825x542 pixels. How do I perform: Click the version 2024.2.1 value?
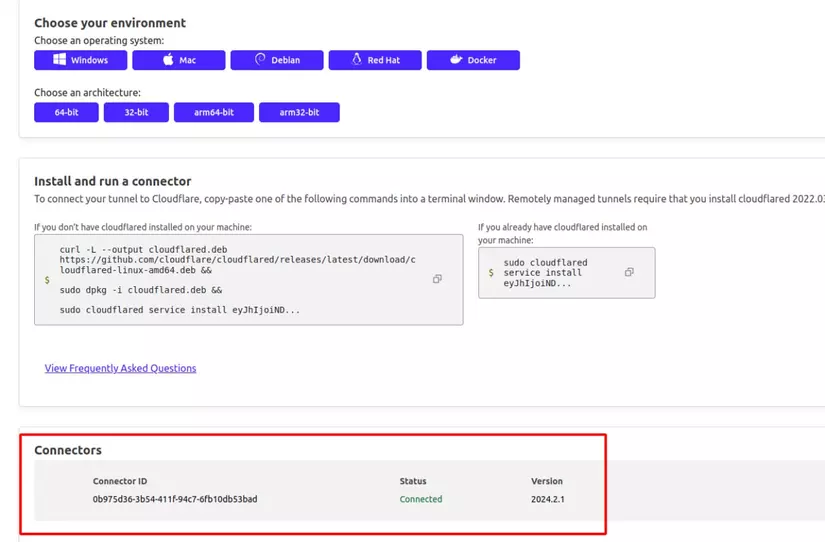(548, 499)
